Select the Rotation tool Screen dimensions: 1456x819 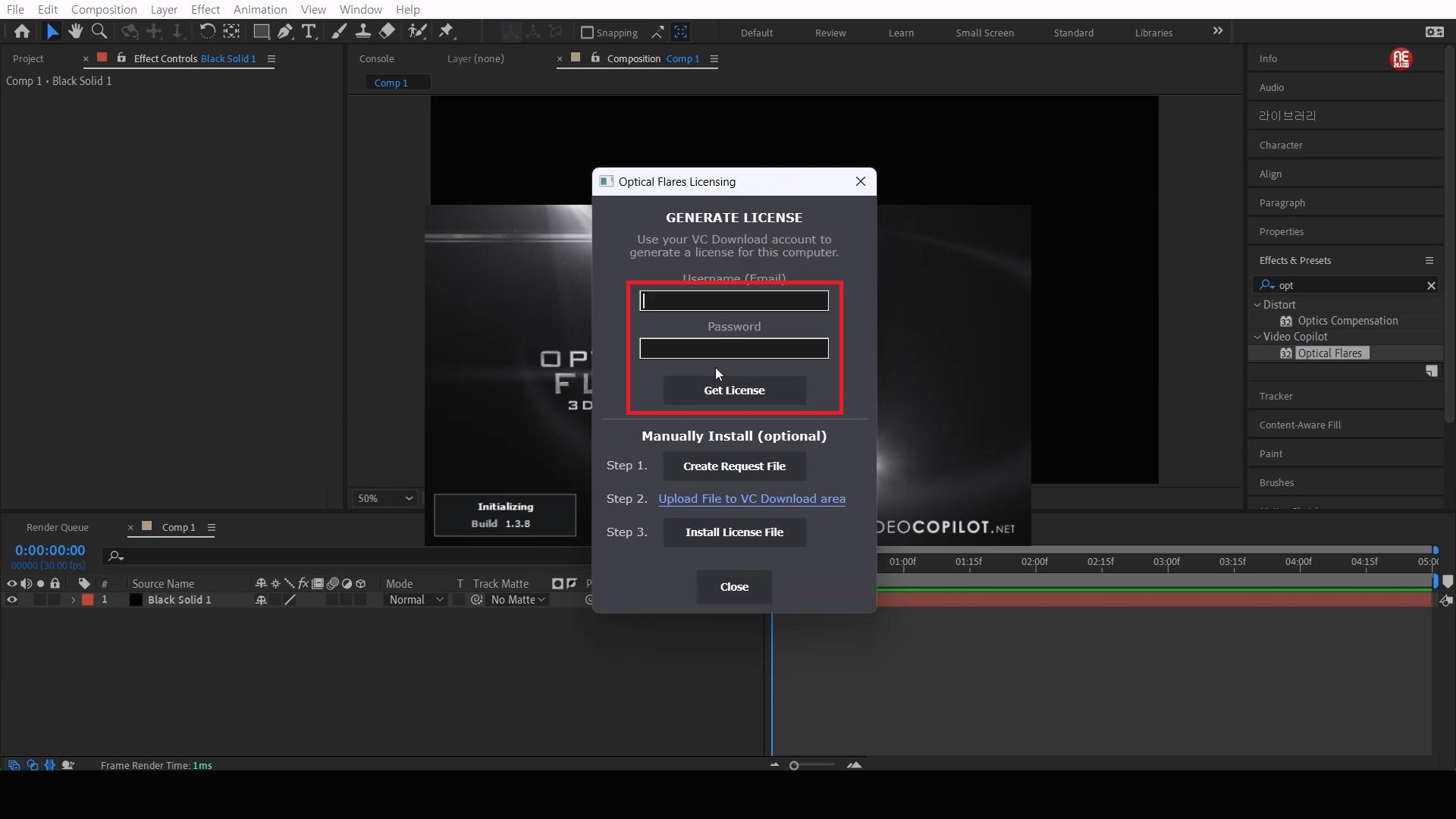206,31
